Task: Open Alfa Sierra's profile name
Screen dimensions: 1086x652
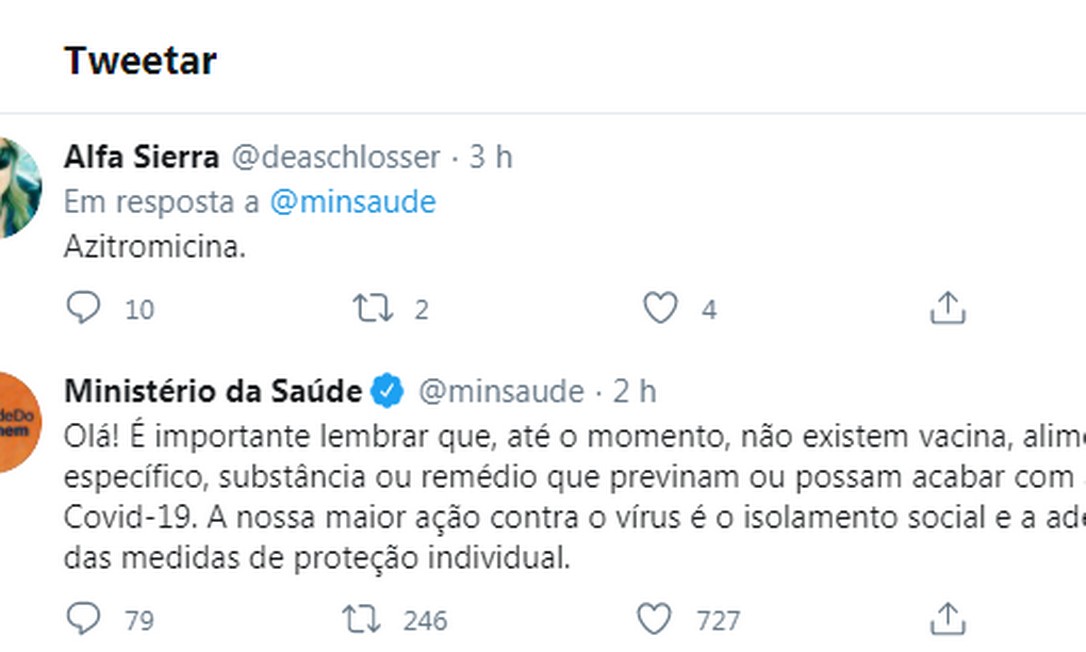Action: 141,157
